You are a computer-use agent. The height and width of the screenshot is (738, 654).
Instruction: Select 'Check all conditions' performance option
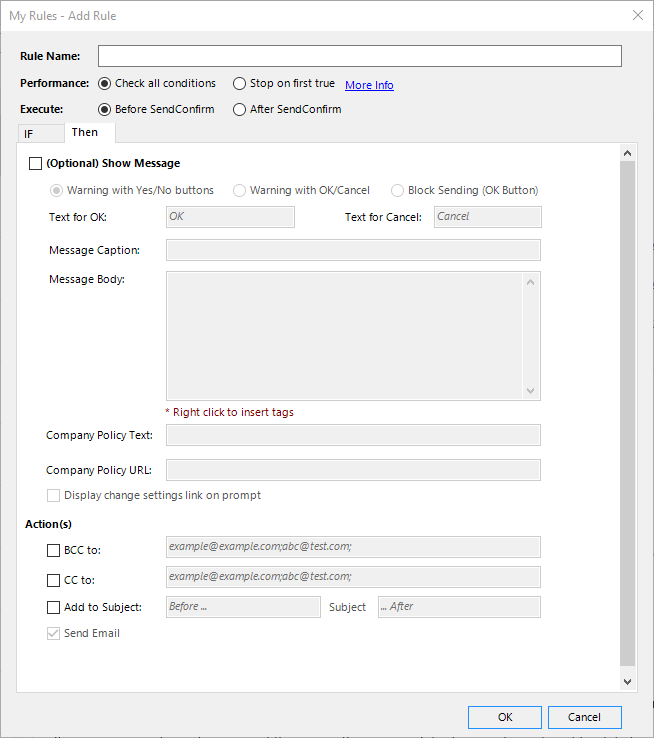click(105, 84)
